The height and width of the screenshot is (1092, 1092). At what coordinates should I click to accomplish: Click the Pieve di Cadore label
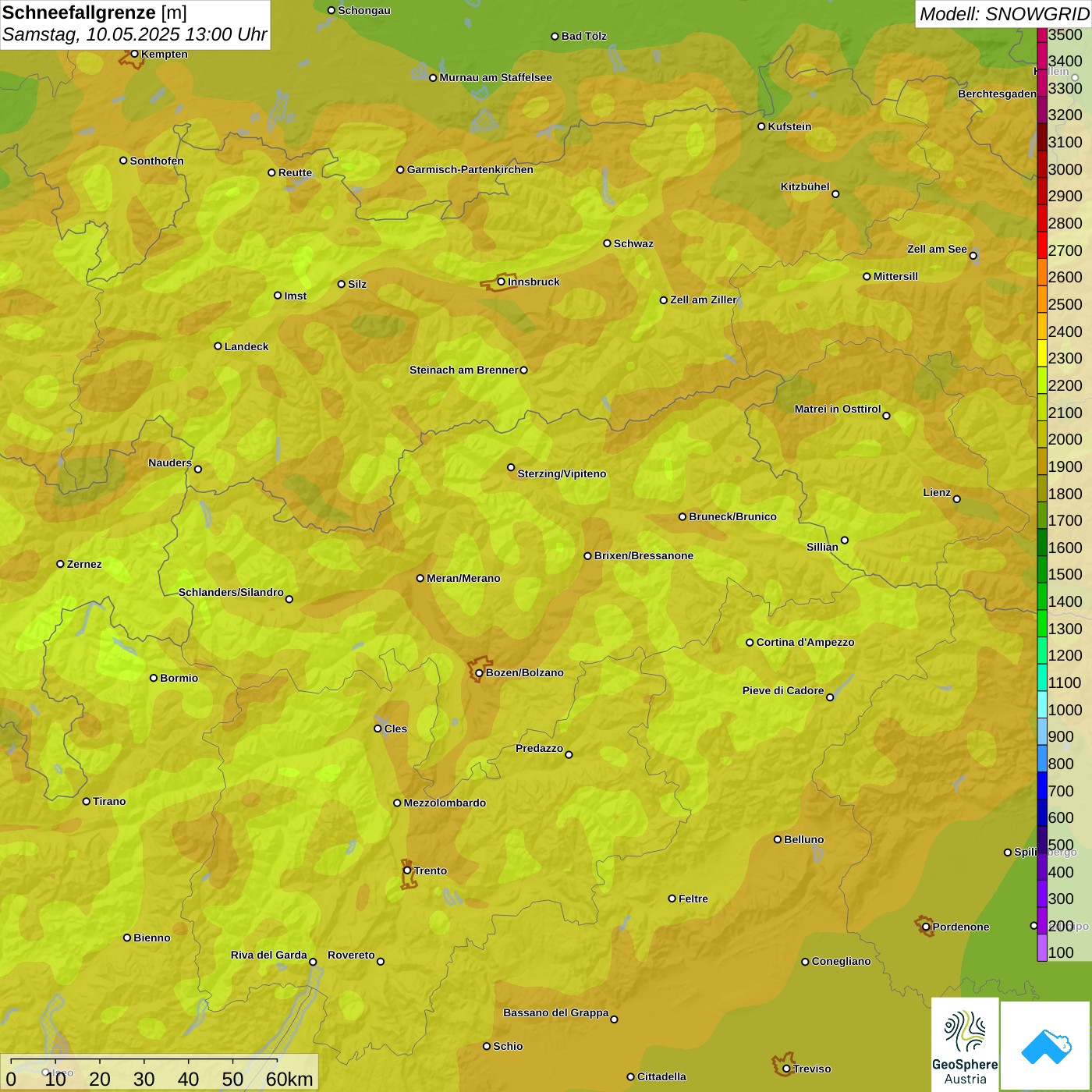pos(783,690)
